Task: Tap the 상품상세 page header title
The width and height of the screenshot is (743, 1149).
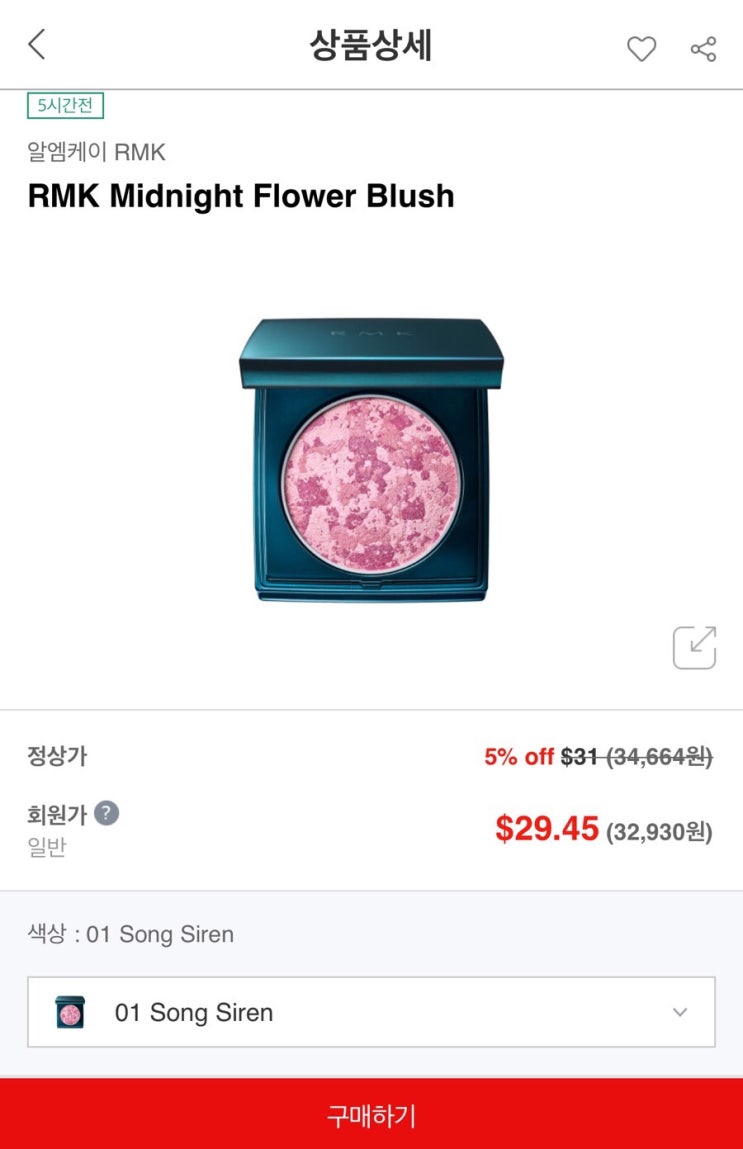Action: pos(370,46)
